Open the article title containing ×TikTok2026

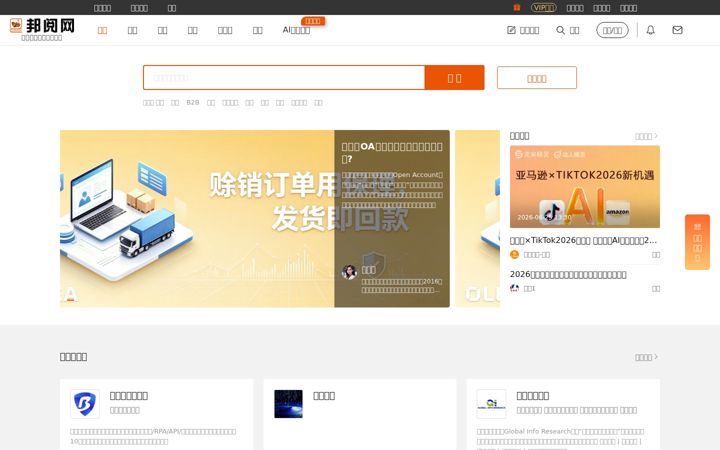coord(583,240)
